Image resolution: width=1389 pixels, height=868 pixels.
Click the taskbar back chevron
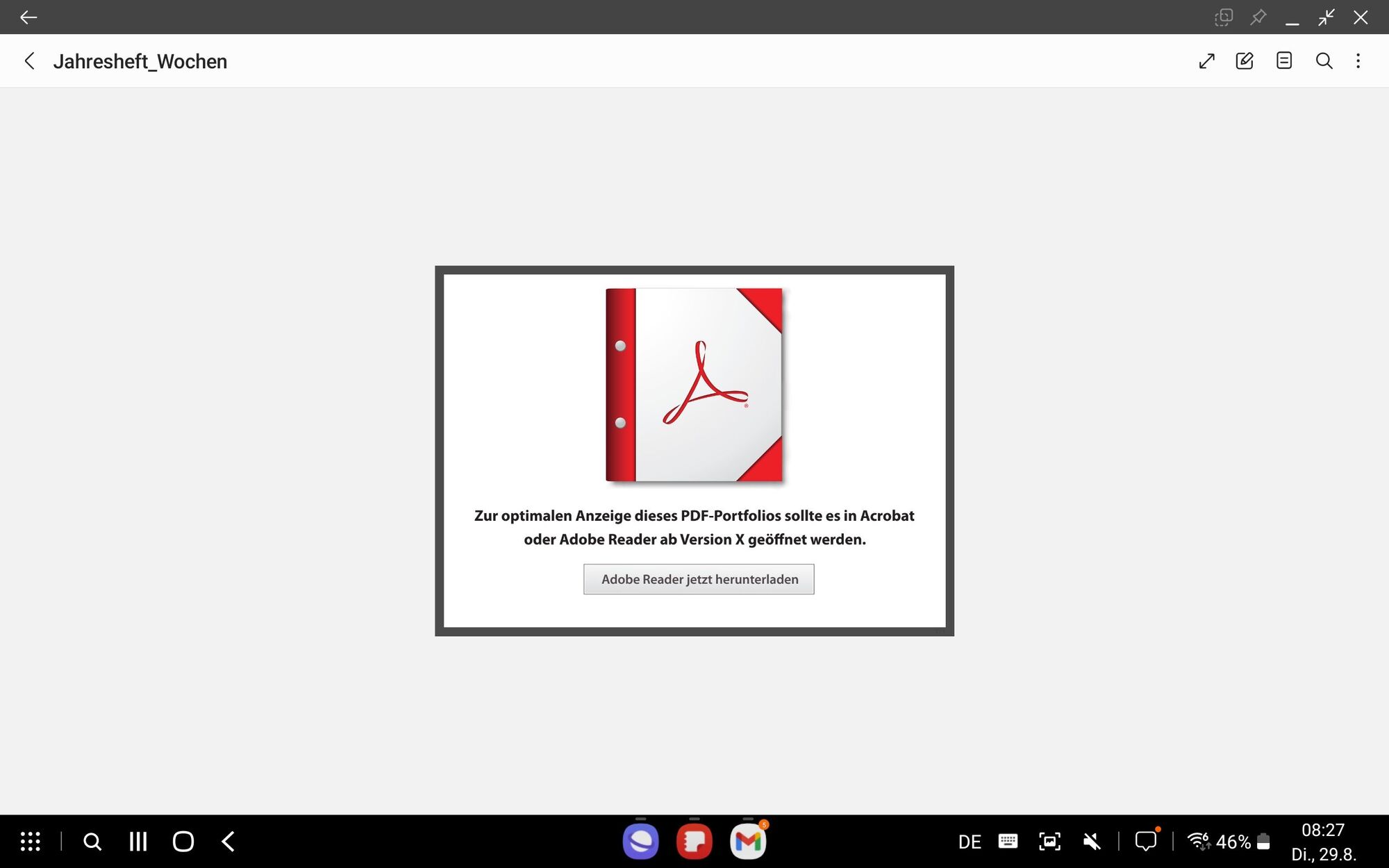(x=228, y=842)
